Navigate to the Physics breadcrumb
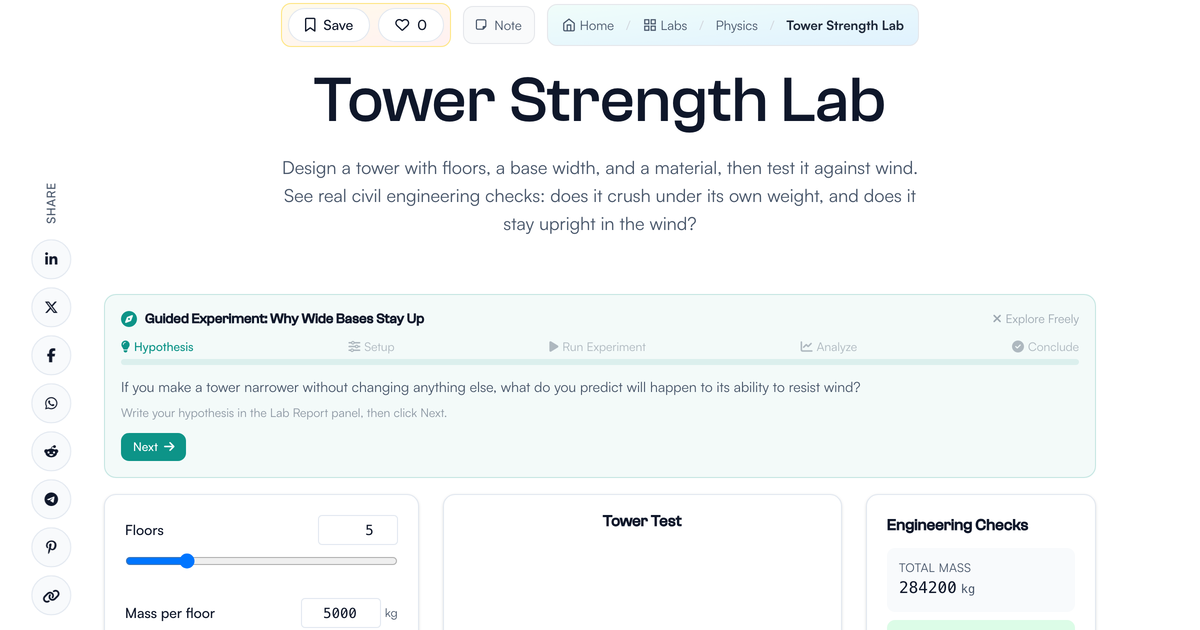1200x630 pixels. (x=737, y=25)
